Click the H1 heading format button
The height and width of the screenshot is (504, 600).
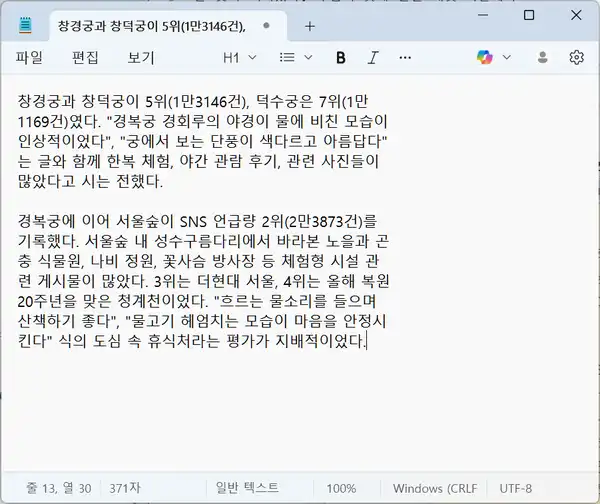(x=231, y=58)
